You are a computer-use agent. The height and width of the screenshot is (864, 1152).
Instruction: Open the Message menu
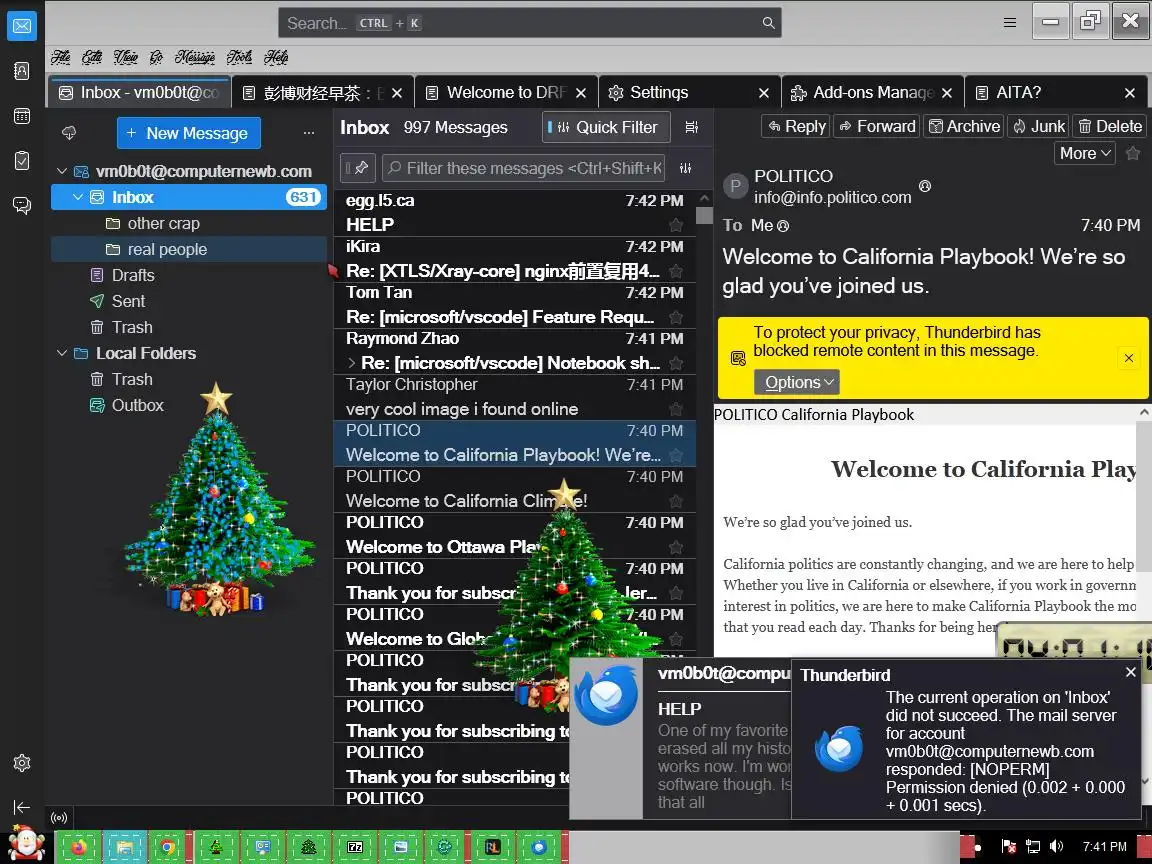point(195,57)
